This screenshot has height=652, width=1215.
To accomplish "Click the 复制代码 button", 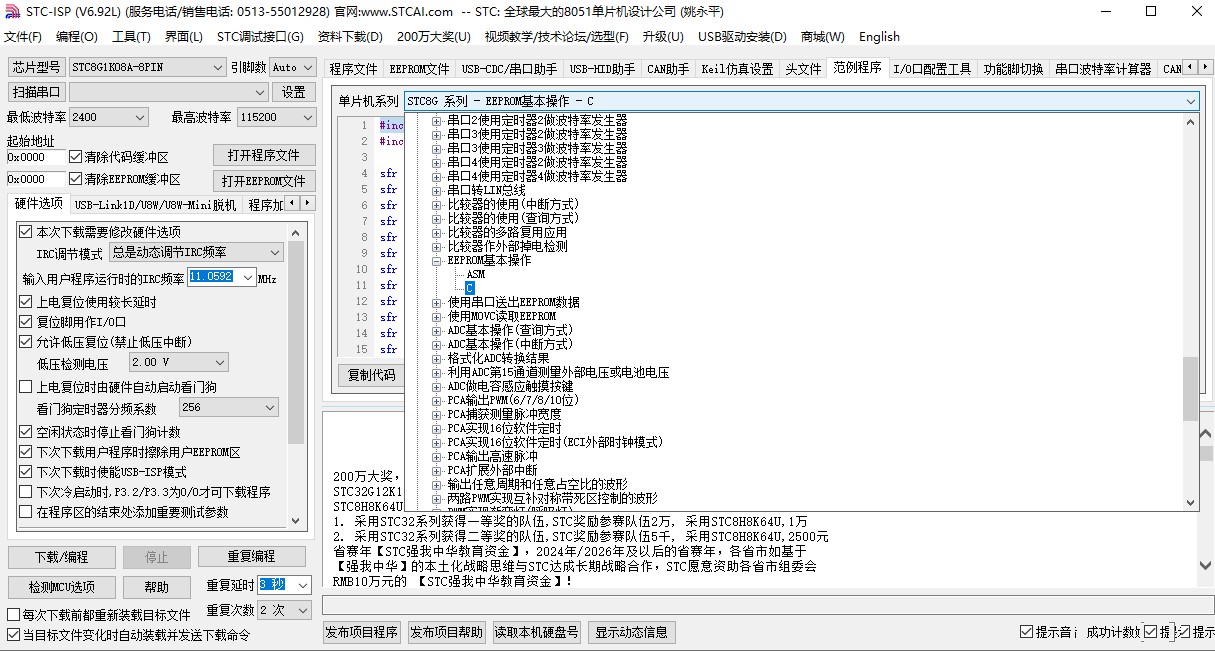I will [x=371, y=375].
